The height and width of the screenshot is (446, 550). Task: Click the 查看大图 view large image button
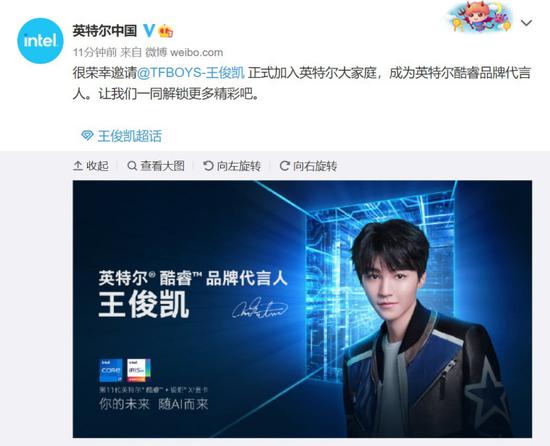click(x=156, y=165)
